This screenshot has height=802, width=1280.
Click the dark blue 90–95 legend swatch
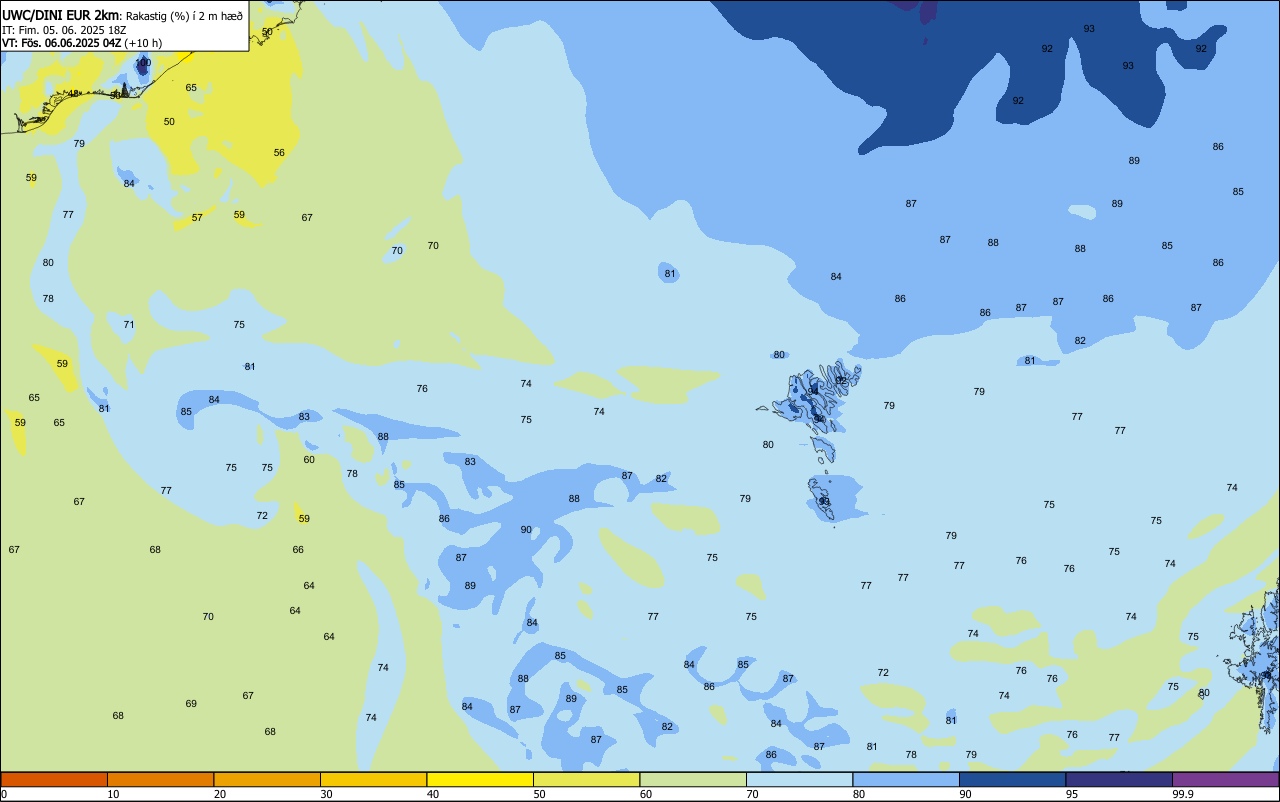(x=1012, y=779)
